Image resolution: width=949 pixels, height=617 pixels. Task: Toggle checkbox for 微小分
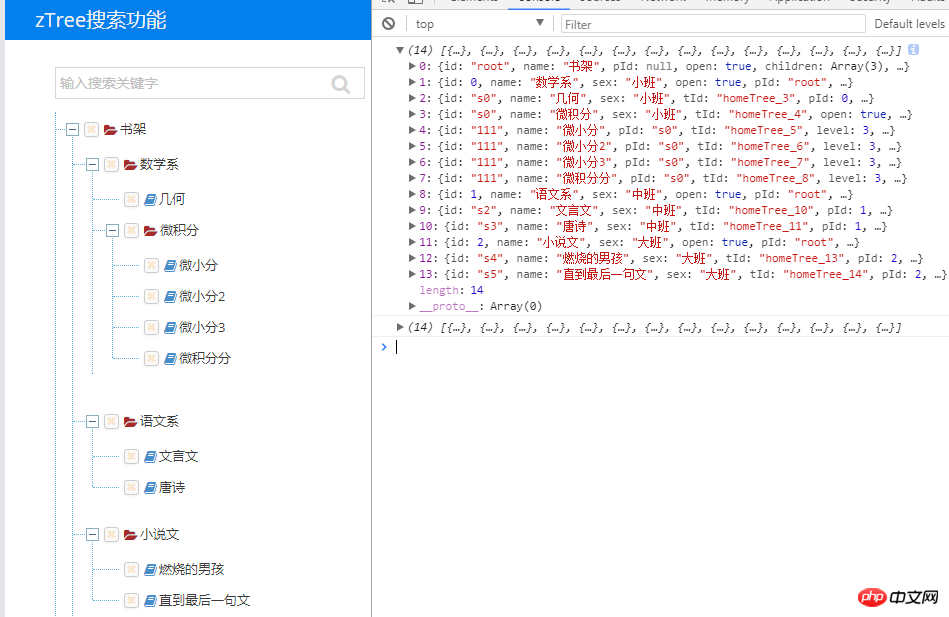coord(151,265)
